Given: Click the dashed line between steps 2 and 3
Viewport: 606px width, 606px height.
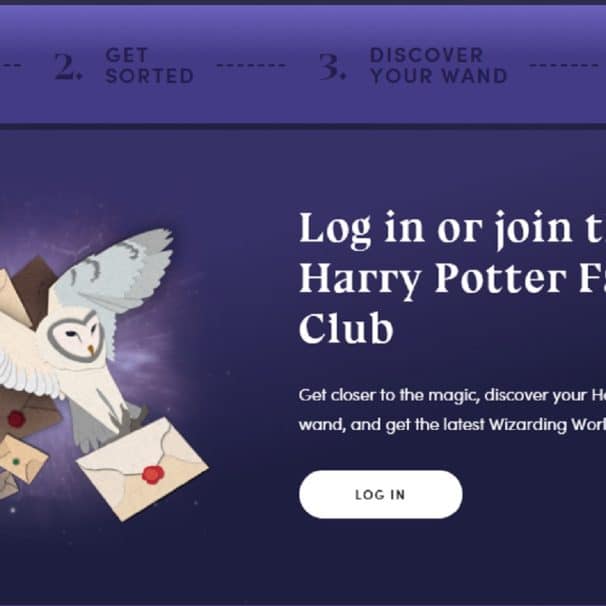Looking at the screenshot, I should tap(251, 65).
